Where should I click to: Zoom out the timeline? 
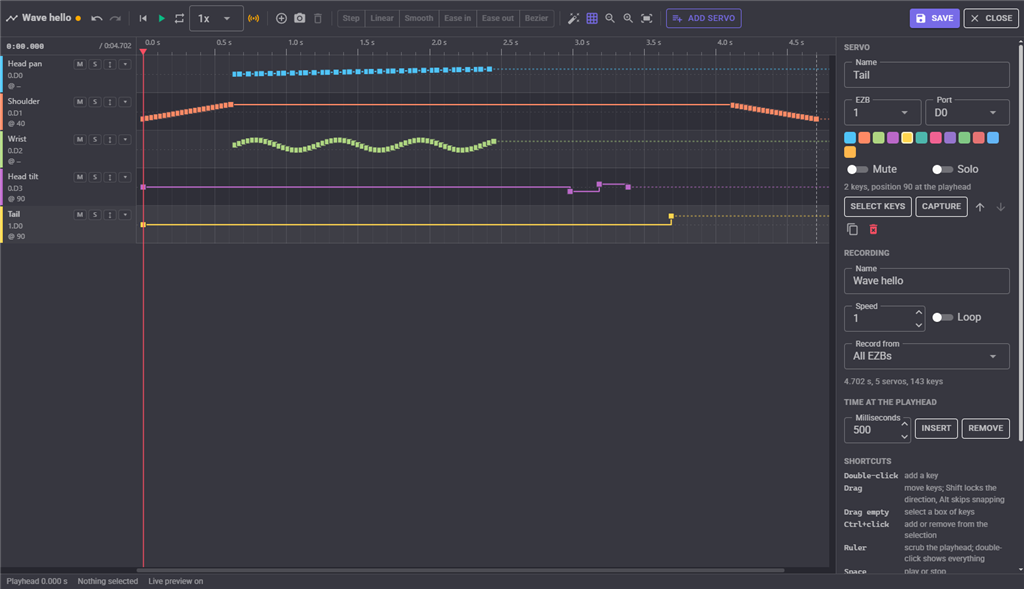point(610,18)
